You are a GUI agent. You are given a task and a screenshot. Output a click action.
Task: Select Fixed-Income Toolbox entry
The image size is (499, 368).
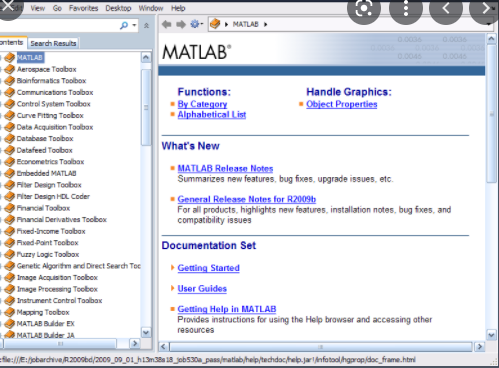click(51, 231)
